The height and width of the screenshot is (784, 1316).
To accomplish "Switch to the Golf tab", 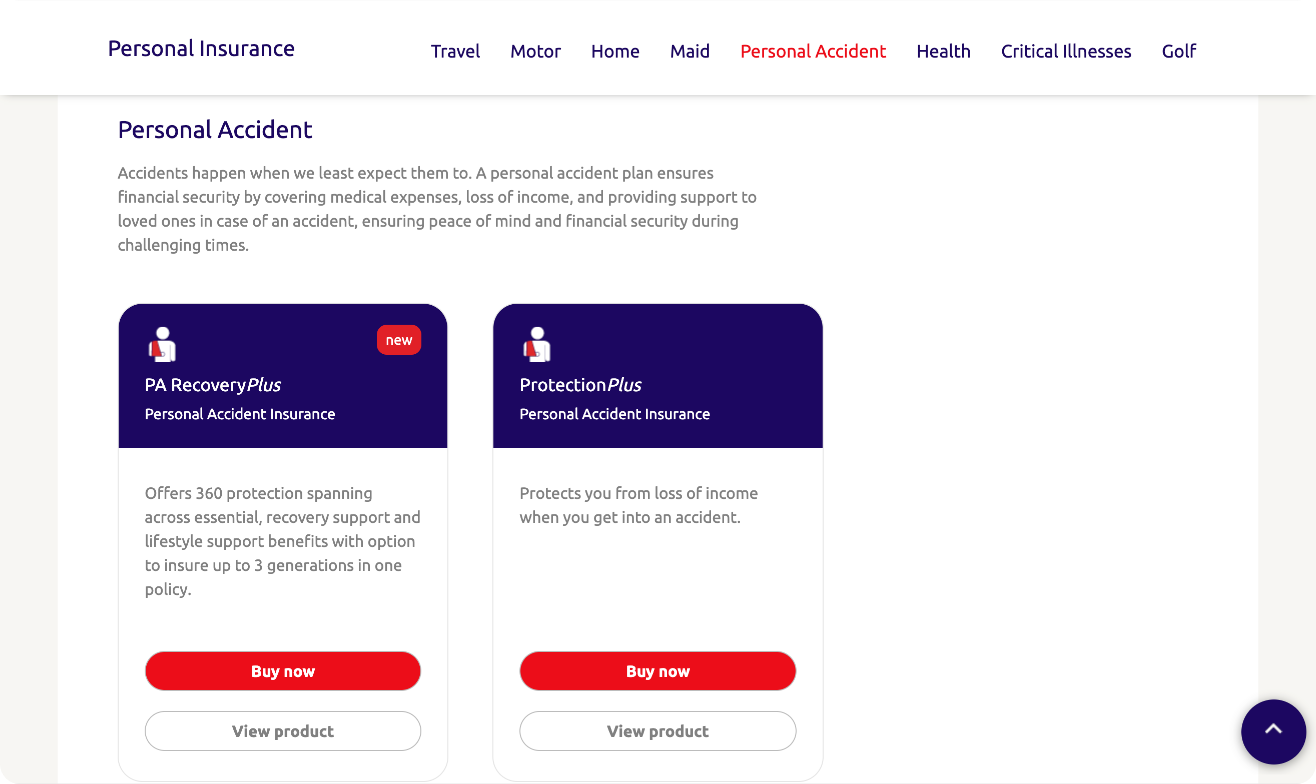I will 1179,51.
